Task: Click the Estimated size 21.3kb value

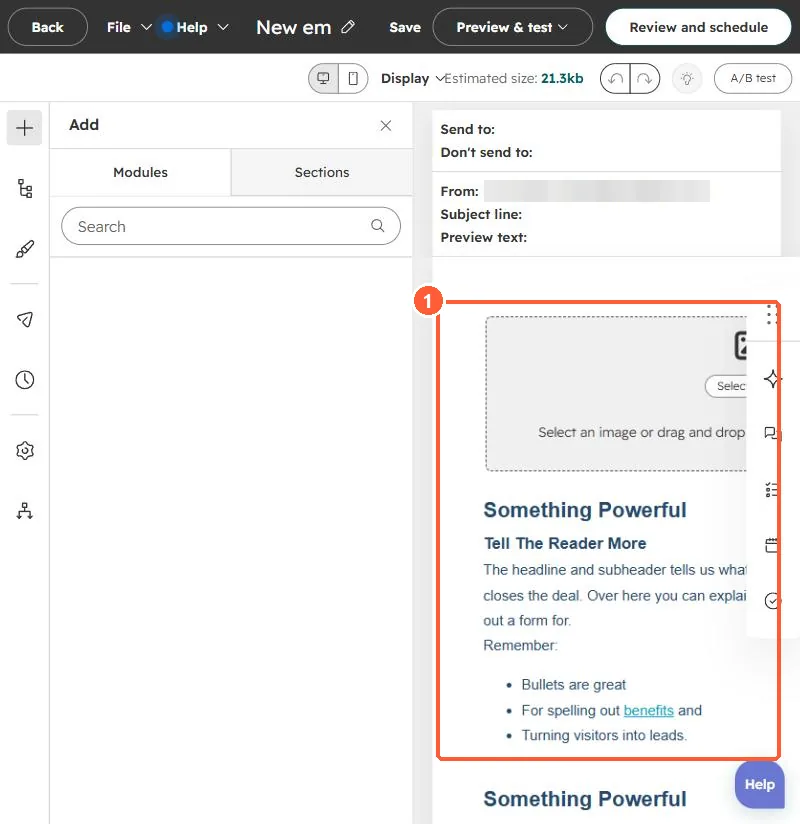Action: (562, 78)
